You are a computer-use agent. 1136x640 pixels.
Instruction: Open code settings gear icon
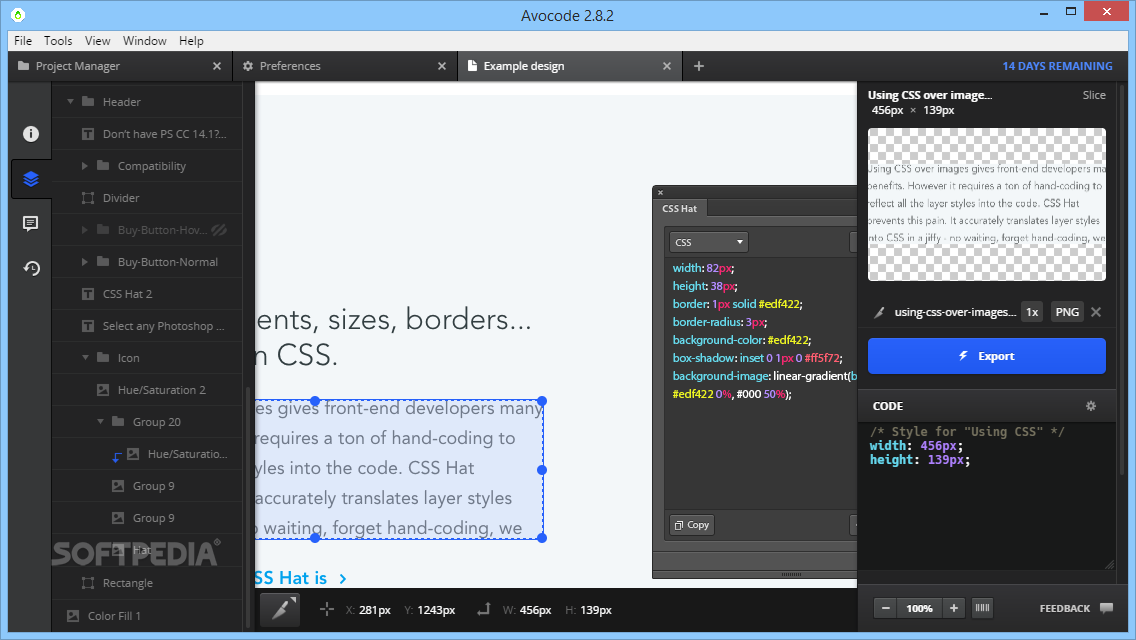tap(1091, 406)
